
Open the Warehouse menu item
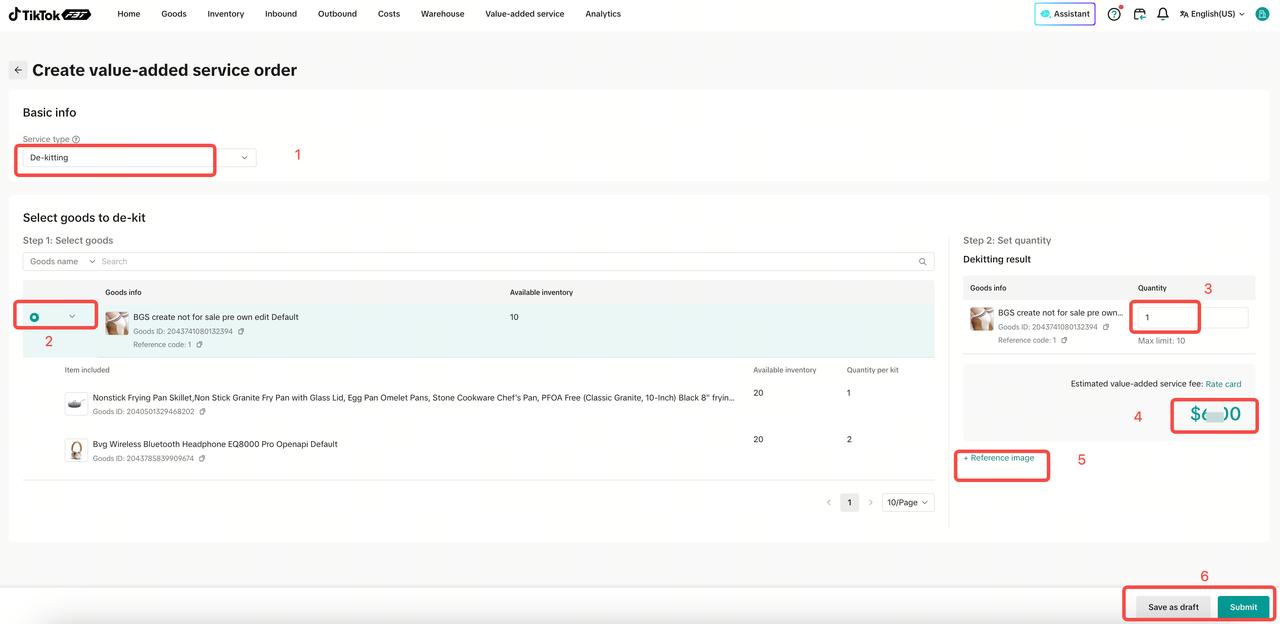tap(442, 14)
